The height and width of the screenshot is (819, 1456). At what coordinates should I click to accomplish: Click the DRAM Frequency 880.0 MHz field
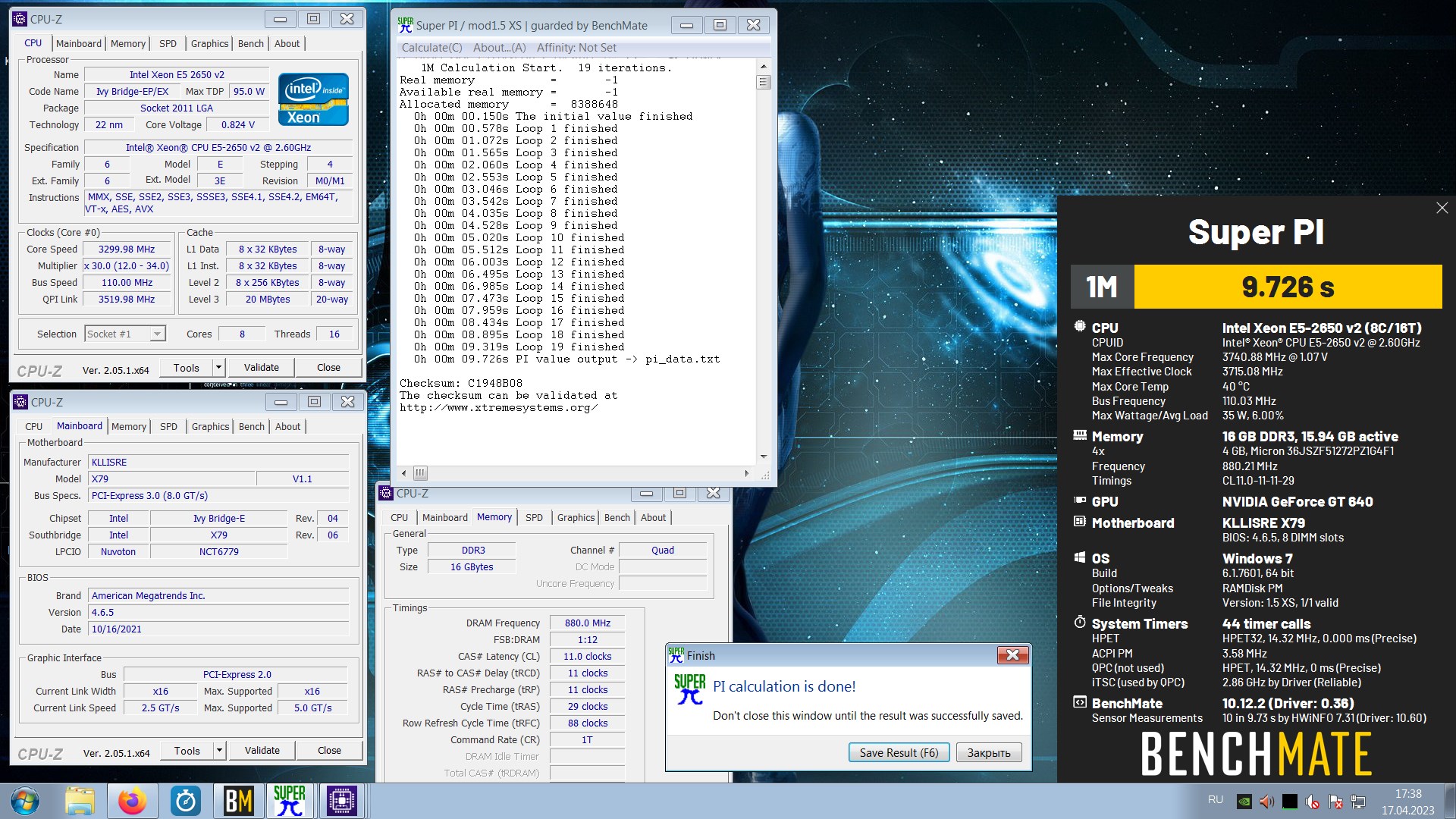coord(587,623)
